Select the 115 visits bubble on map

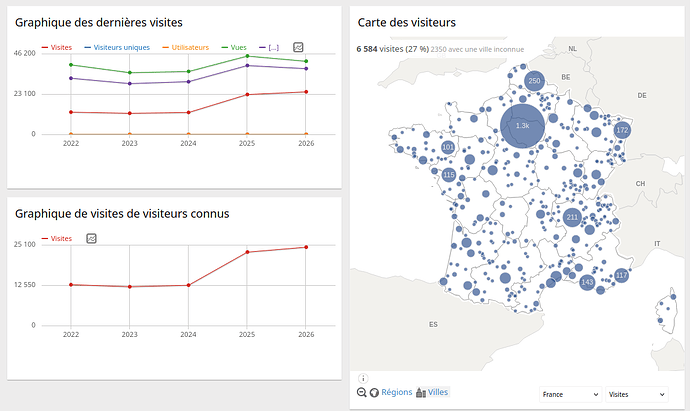point(448,175)
